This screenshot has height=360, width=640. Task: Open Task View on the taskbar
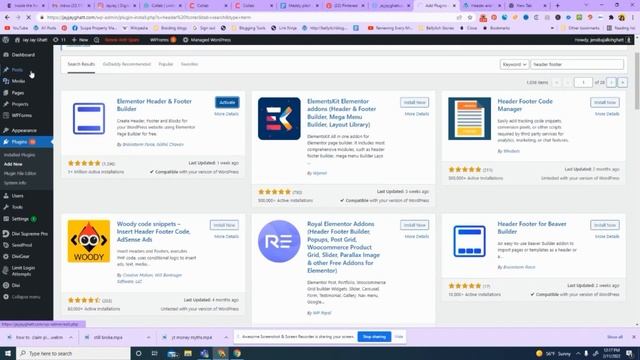(154, 353)
